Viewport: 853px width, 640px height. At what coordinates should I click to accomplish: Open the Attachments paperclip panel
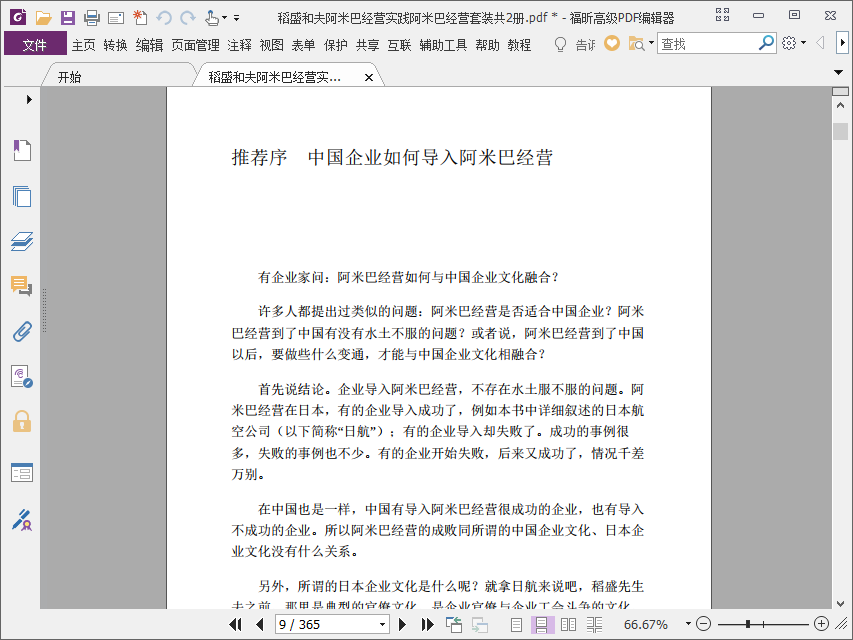tap(22, 331)
